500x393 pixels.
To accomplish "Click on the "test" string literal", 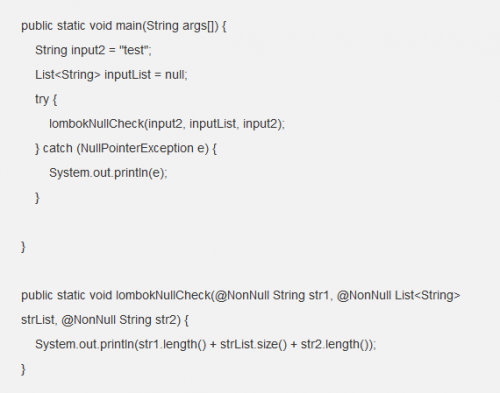I will 133,50.
